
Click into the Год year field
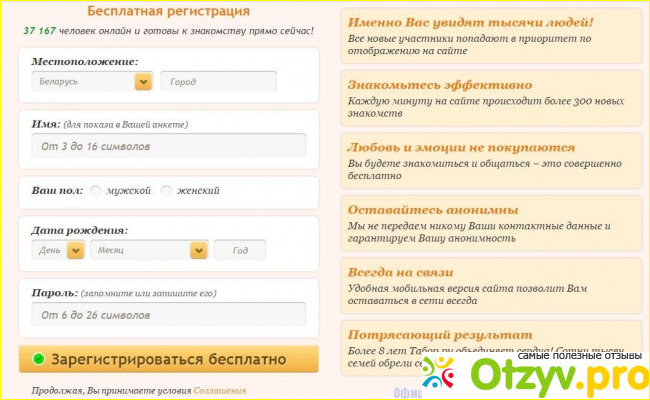[x=239, y=251]
